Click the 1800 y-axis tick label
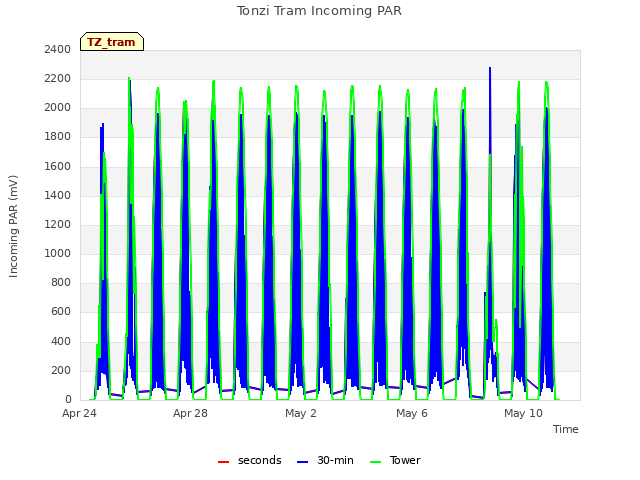Image resolution: width=640 pixels, height=480 pixels. [x=58, y=137]
